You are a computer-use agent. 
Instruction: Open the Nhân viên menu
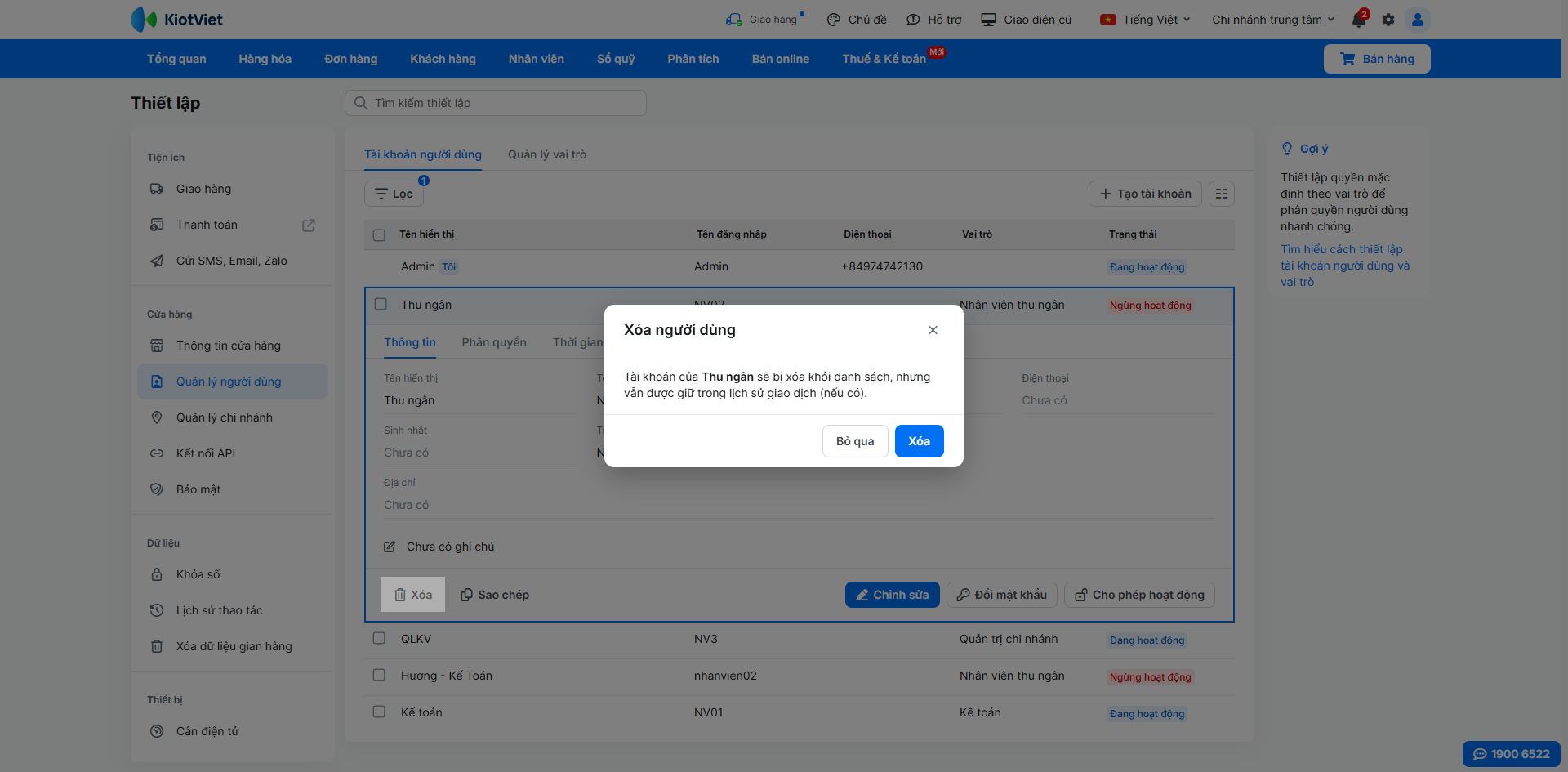[x=536, y=59]
